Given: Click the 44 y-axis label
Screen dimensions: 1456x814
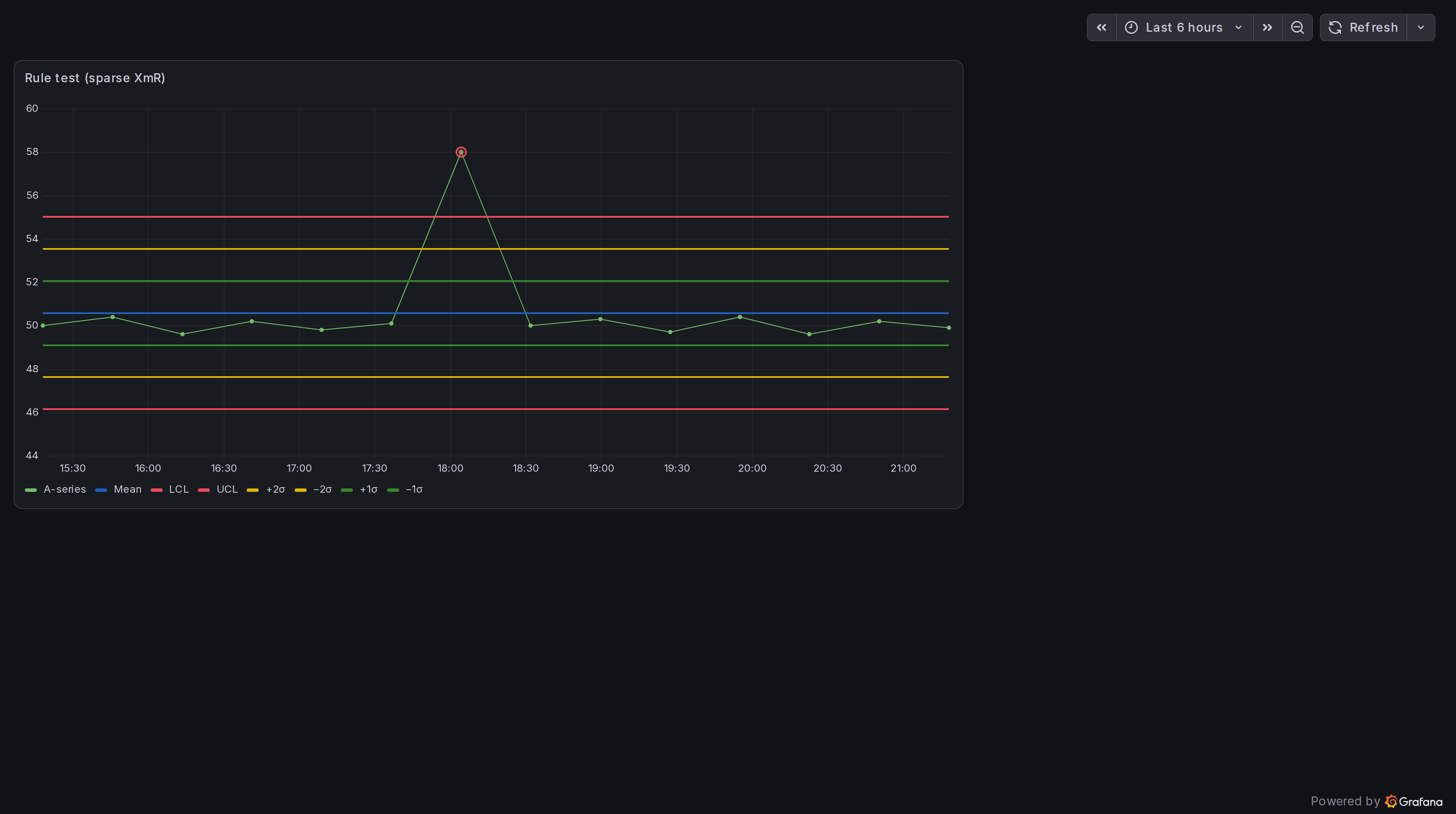Looking at the screenshot, I should tap(32, 455).
